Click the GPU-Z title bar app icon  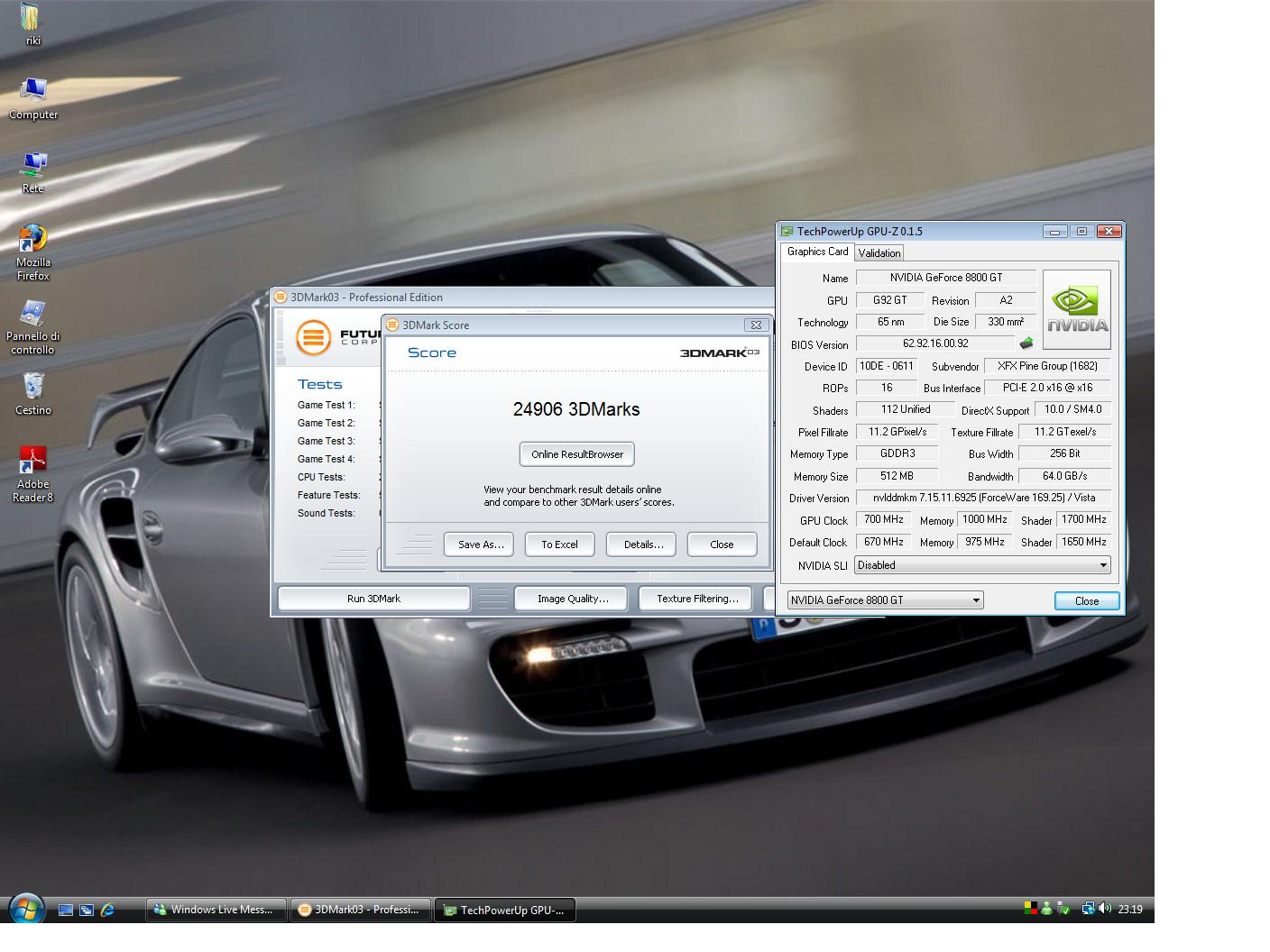(787, 232)
